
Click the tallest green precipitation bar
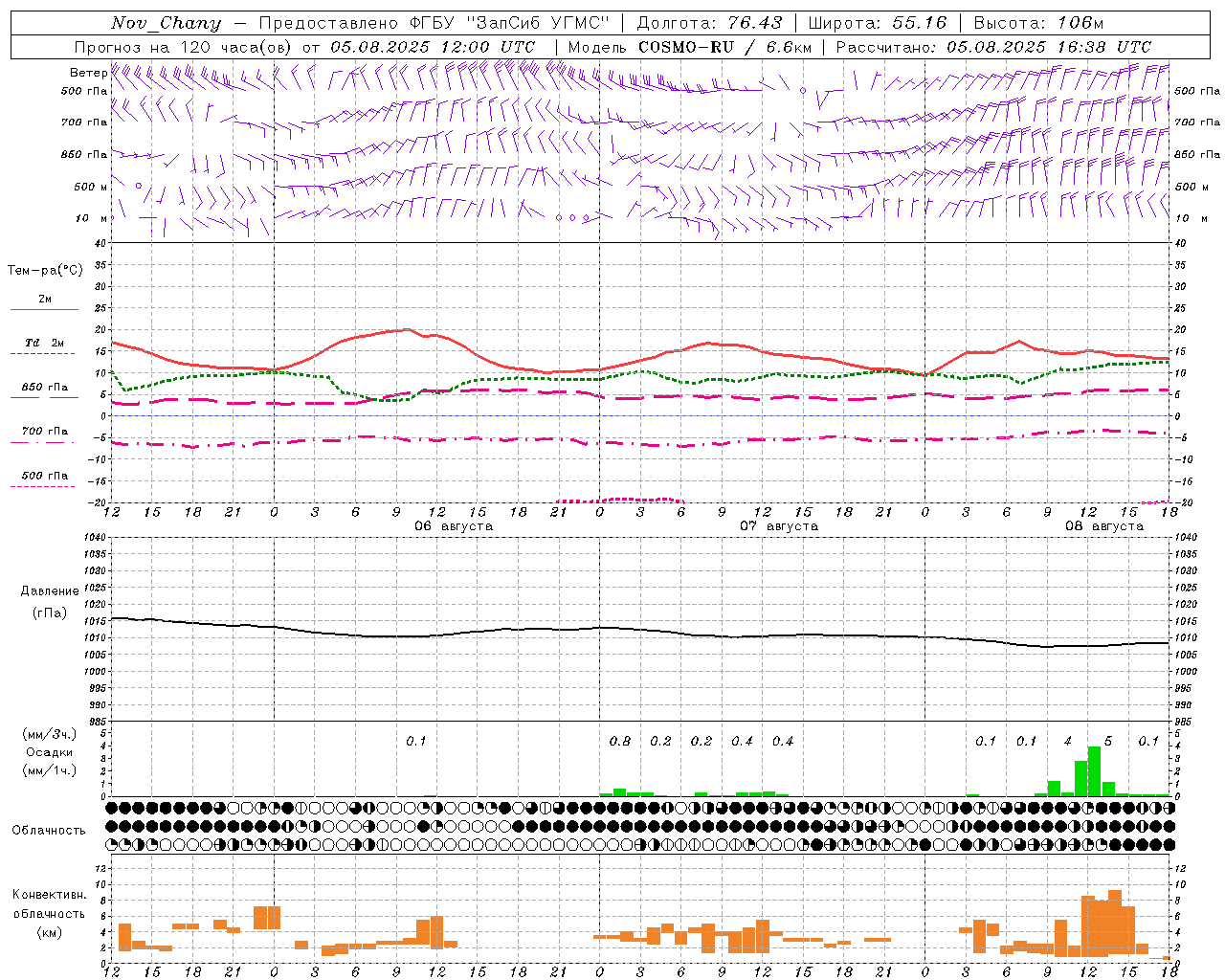(1094, 771)
